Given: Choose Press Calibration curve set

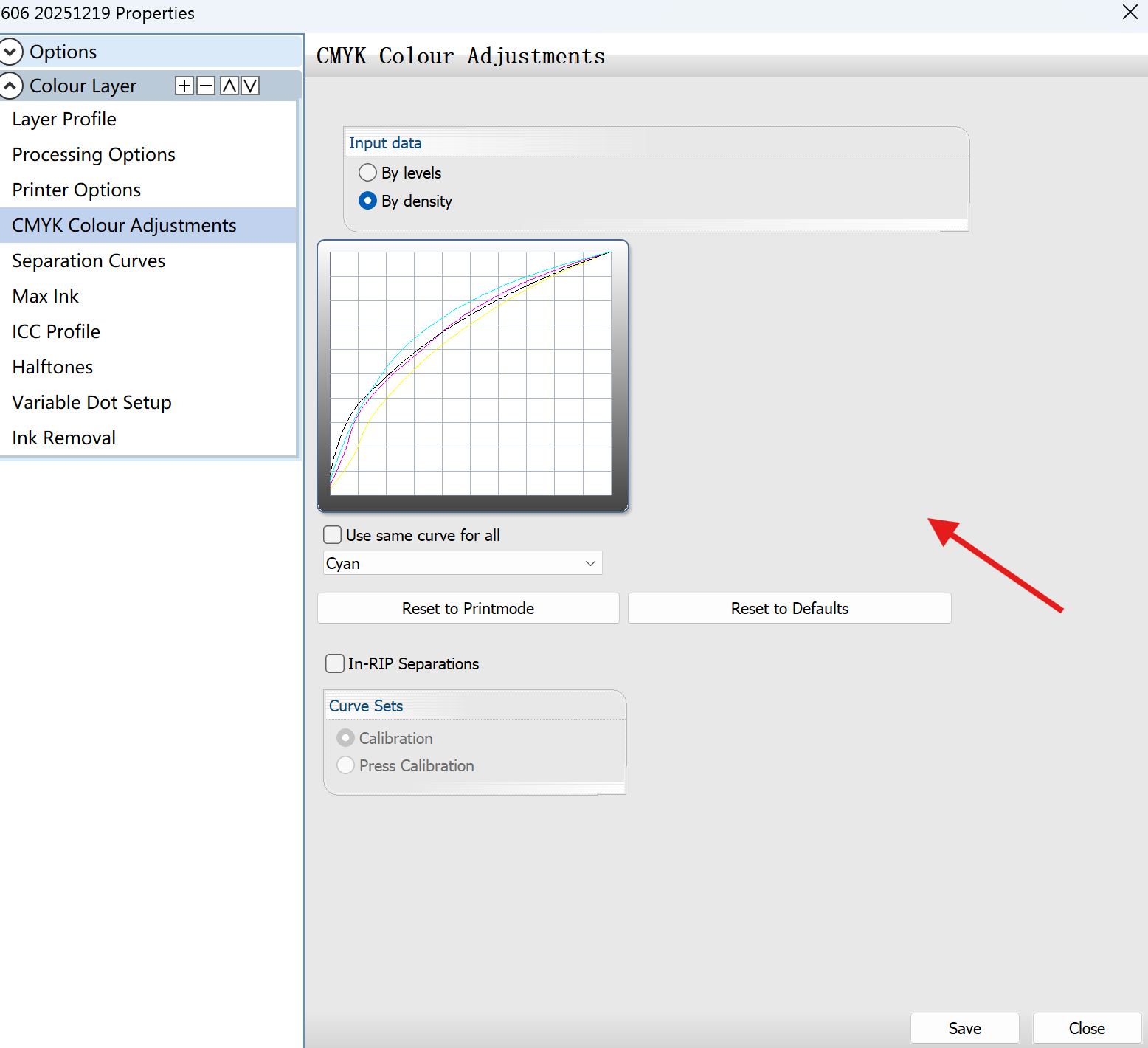Looking at the screenshot, I should coord(345,765).
